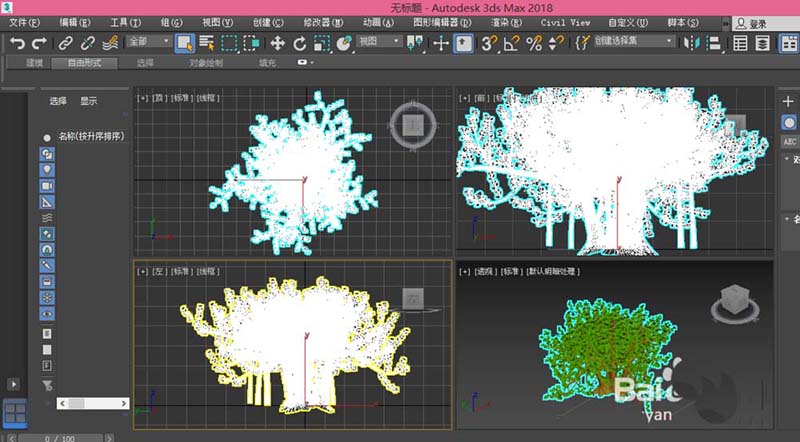Open the 创建选择集 named selection dropdown
This screenshot has width=800, height=442.
[x=634, y=41]
